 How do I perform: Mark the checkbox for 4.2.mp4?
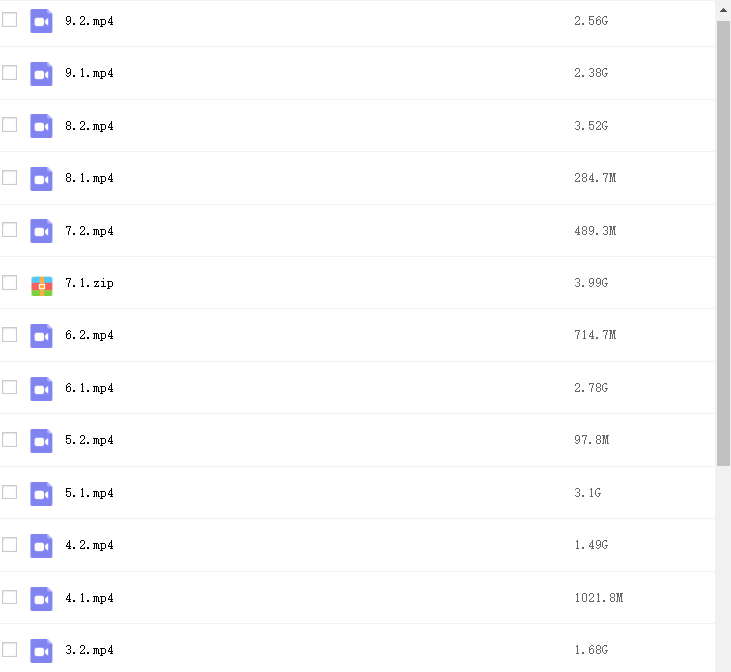click(10, 545)
